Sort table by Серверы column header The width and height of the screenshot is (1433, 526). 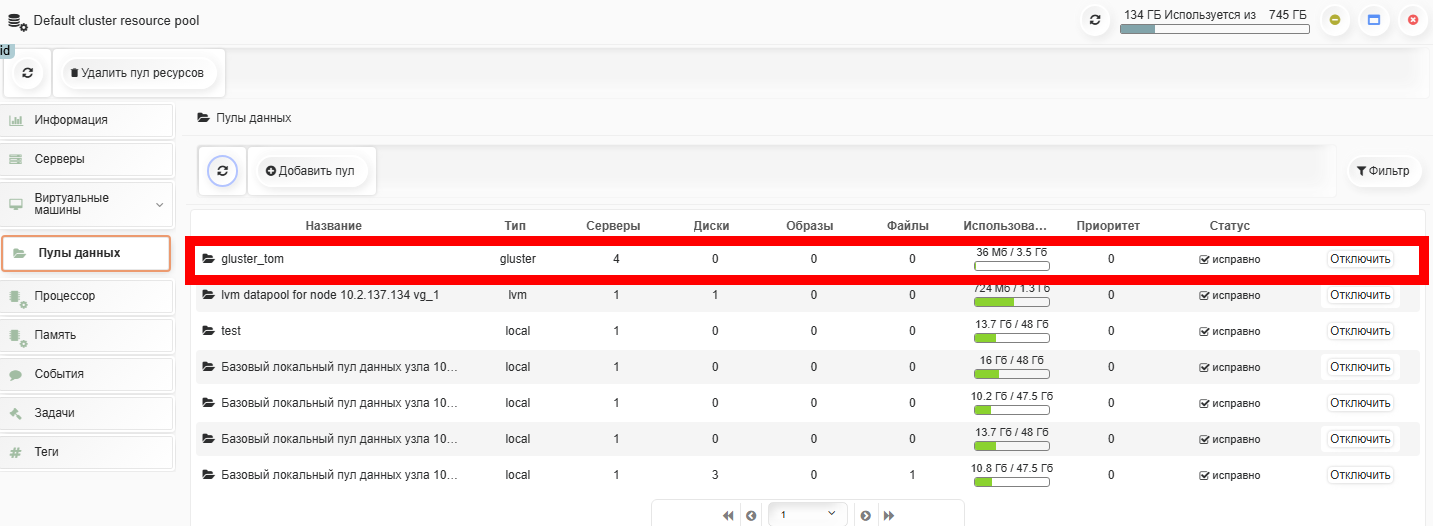click(613, 226)
